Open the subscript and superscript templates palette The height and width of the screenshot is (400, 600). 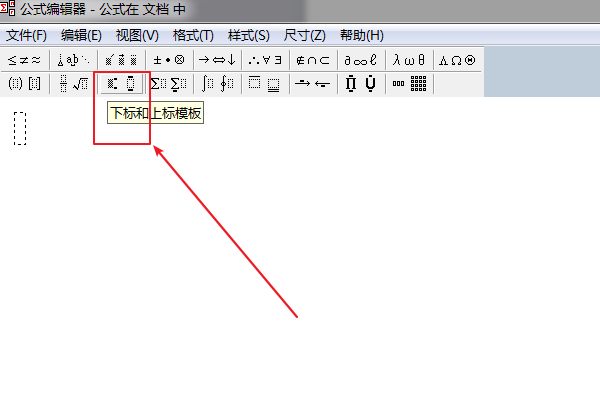coord(121,83)
